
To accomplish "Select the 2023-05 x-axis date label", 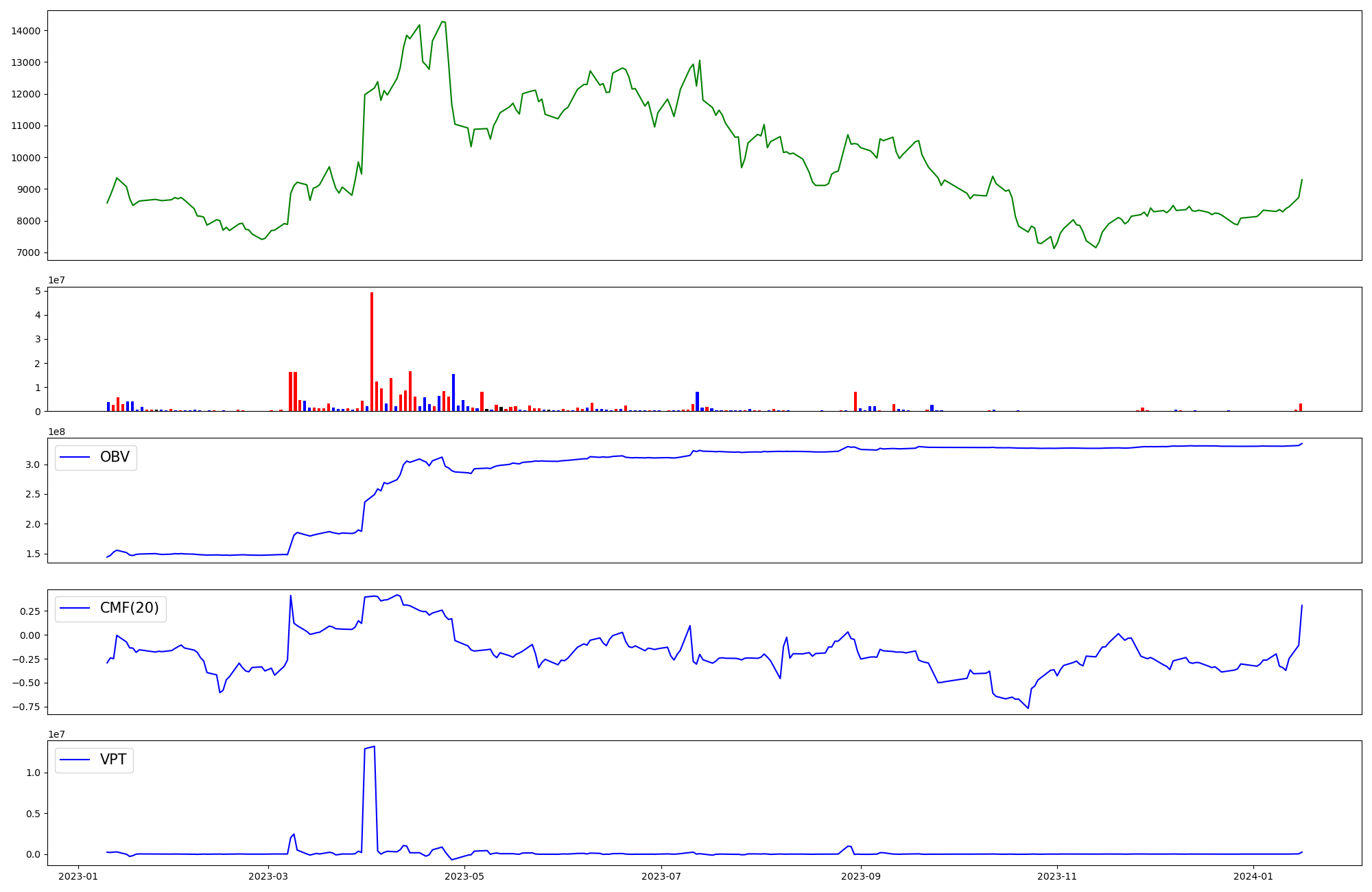I will click(x=464, y=876).
